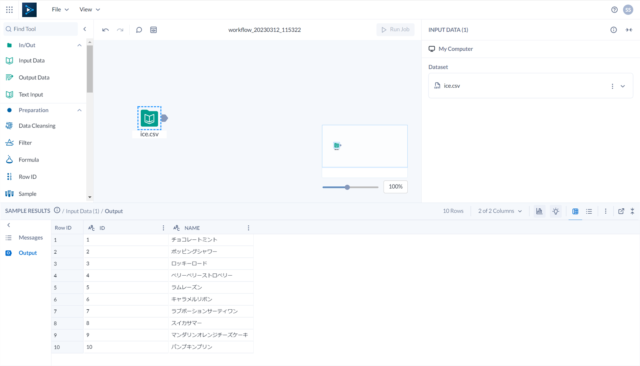Open the help question mark icon
640x366 pixels.
click(x=614, y=10)
